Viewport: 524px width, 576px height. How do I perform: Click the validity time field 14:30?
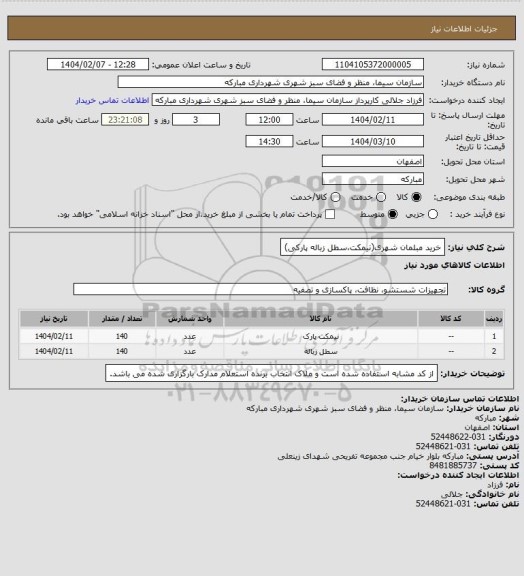(269, 142)
